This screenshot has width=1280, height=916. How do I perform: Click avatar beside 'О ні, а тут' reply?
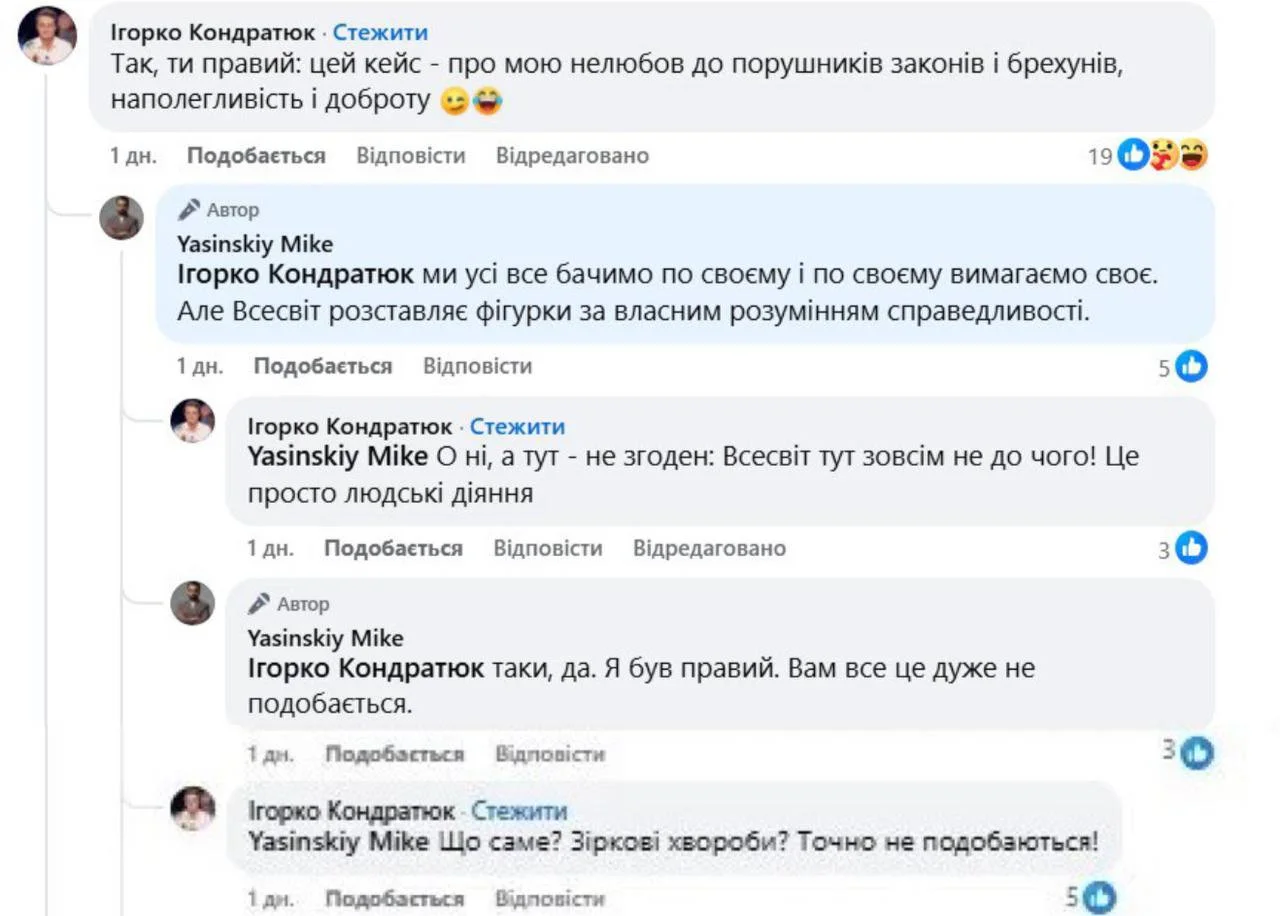tap(192, 421)
